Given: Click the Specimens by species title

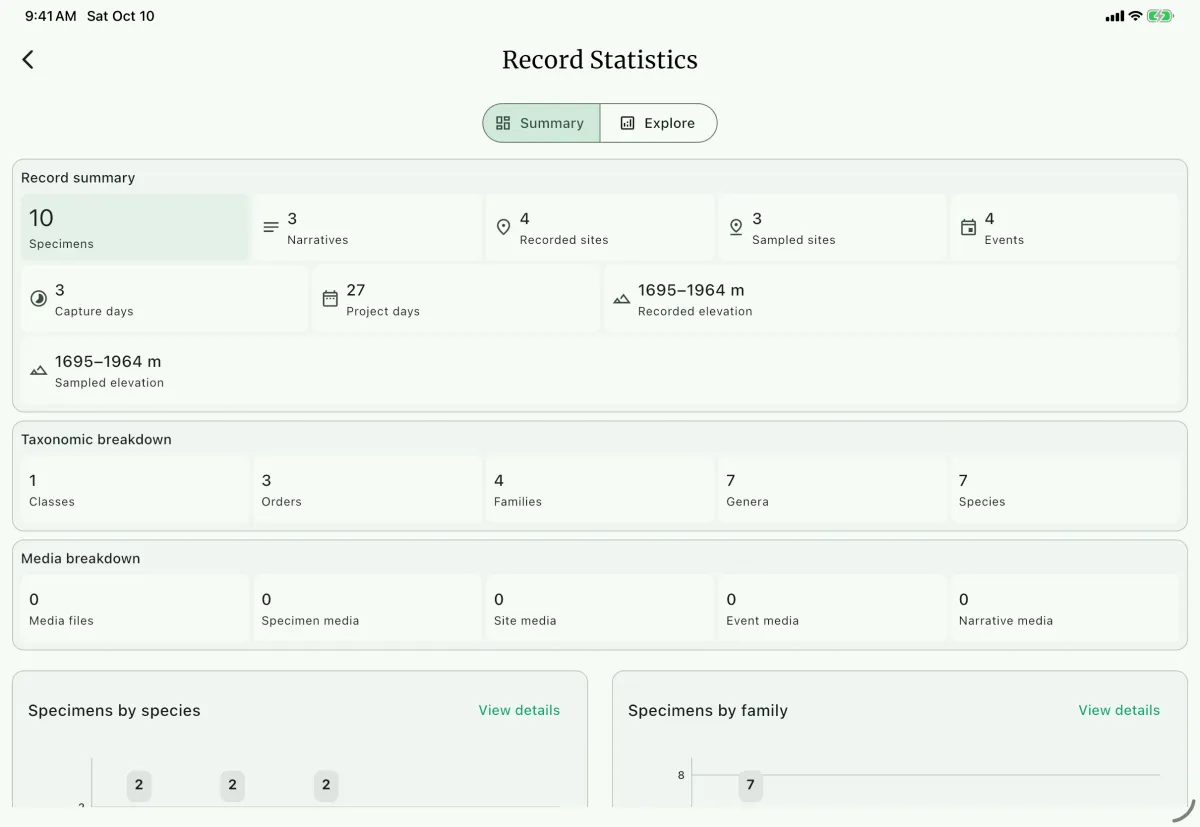Looking at the screenshot, I should coord(114,710).
